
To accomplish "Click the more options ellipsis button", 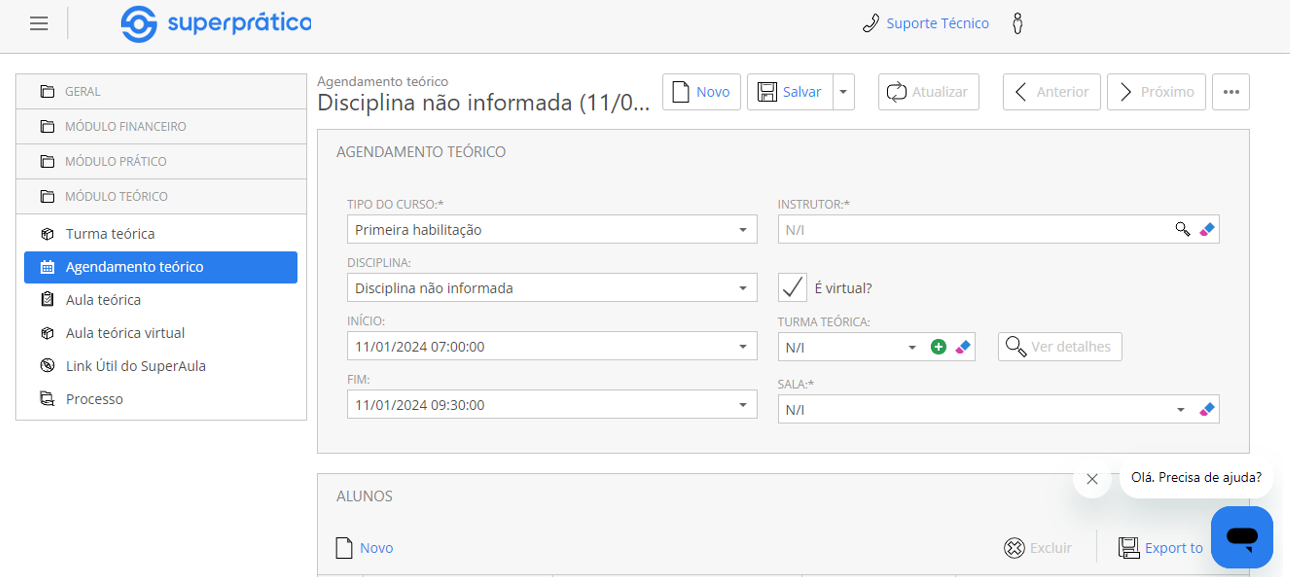I will [1230, 92].
